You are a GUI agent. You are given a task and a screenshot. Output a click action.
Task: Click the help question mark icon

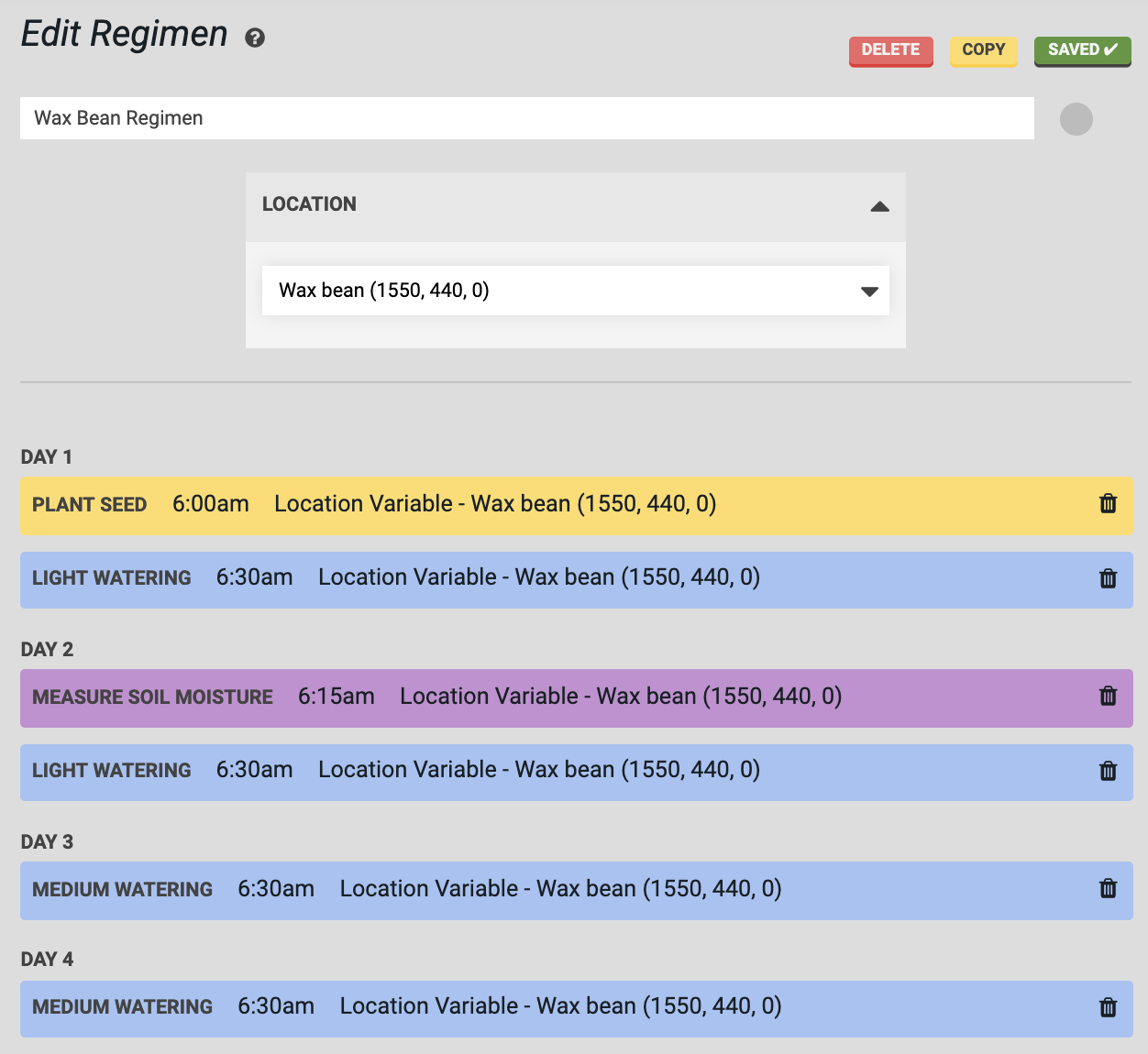(x=255, y=38)
